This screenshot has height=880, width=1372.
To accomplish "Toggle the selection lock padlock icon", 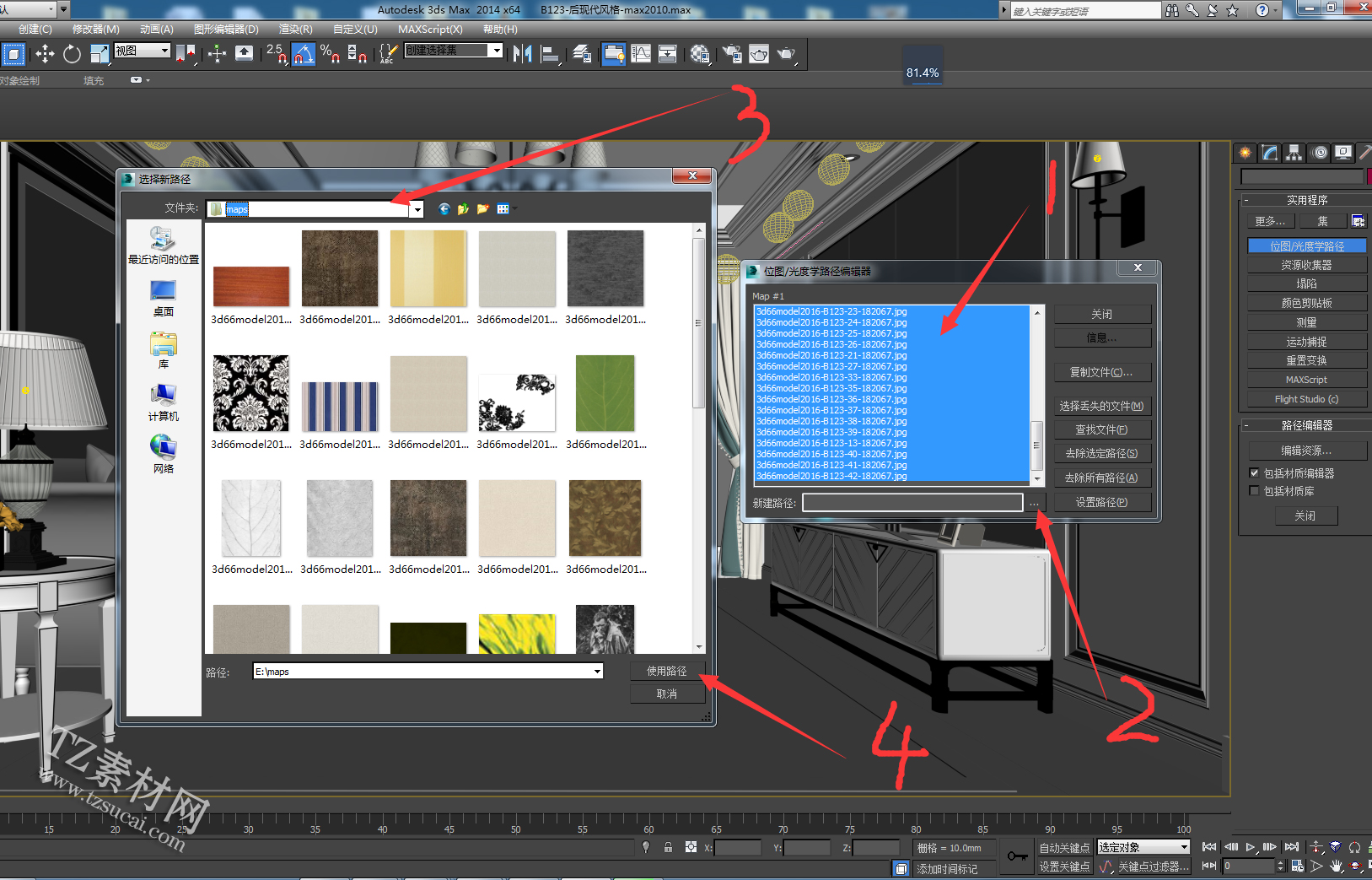I will (x=668, y=847).
